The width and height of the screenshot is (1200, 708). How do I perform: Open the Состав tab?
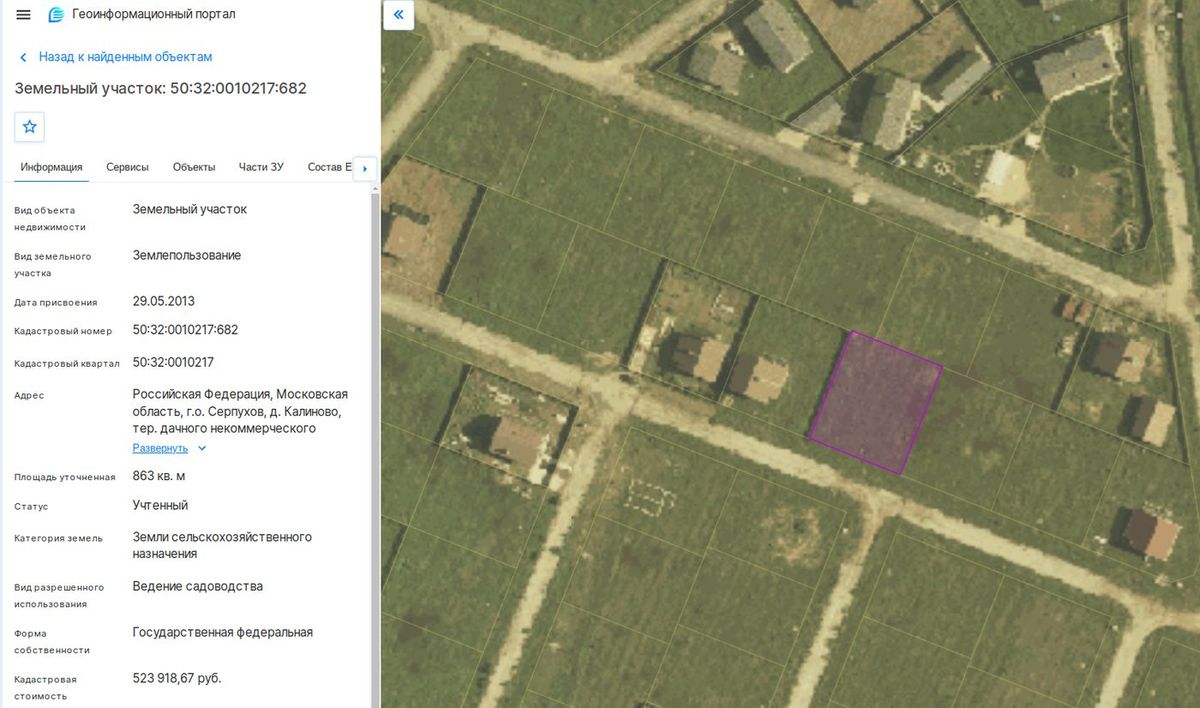pos(330,167)
